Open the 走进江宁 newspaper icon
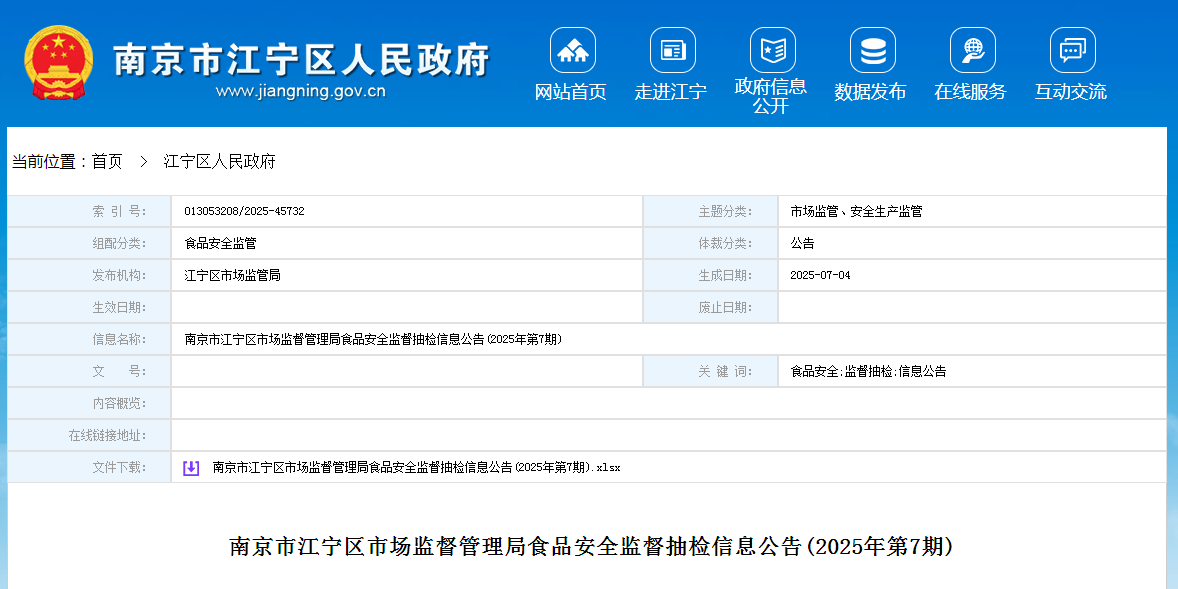The width and height of the screenshot is (1178, 589). pos(672,50)
